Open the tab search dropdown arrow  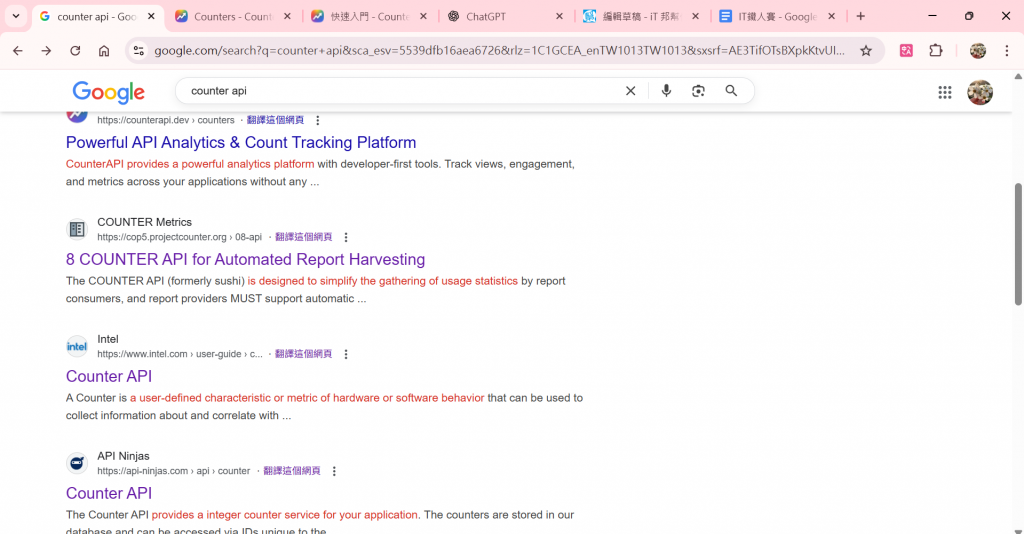[16, 16]
